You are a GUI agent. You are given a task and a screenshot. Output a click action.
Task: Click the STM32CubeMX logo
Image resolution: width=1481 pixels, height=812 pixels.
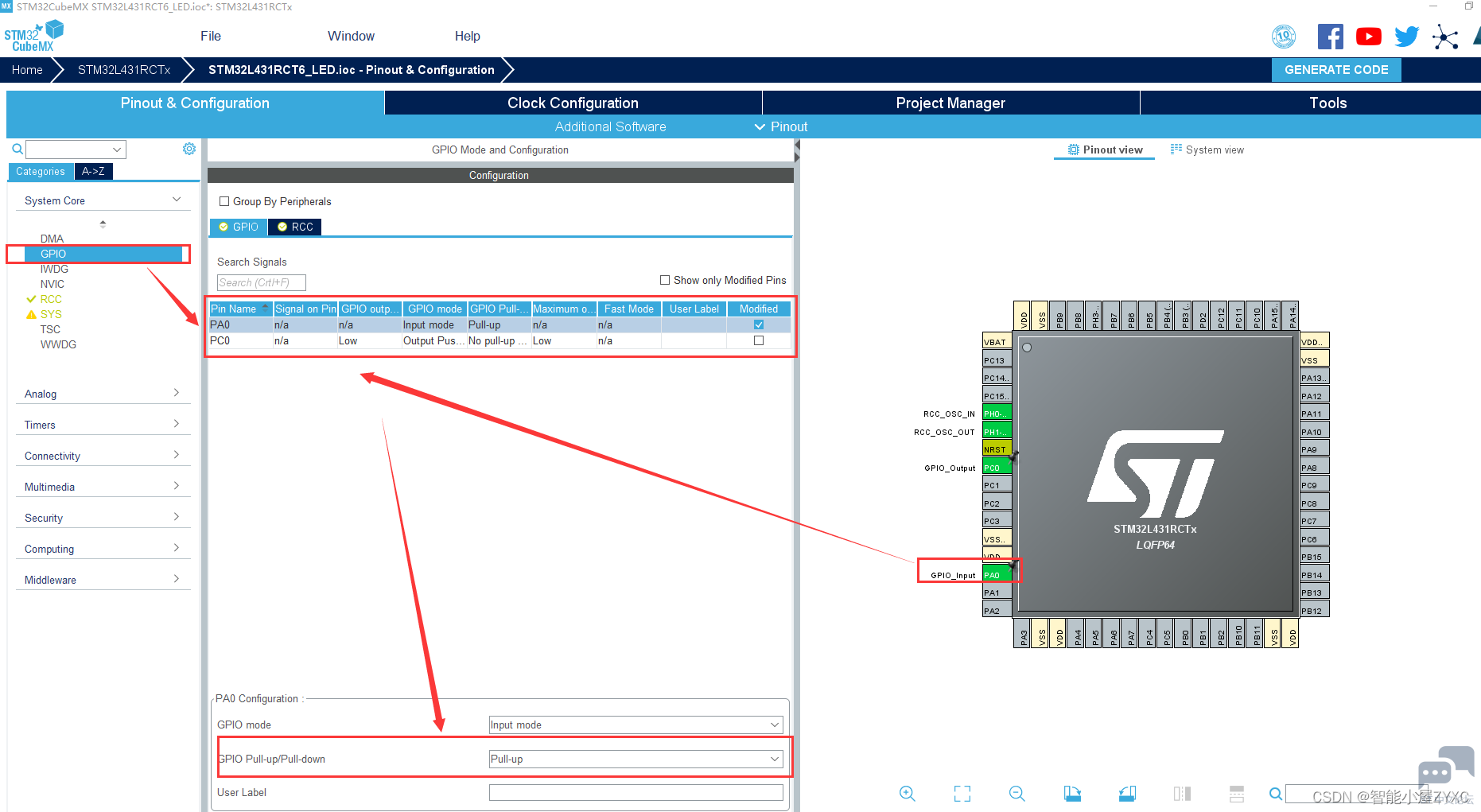coord(33,37)
